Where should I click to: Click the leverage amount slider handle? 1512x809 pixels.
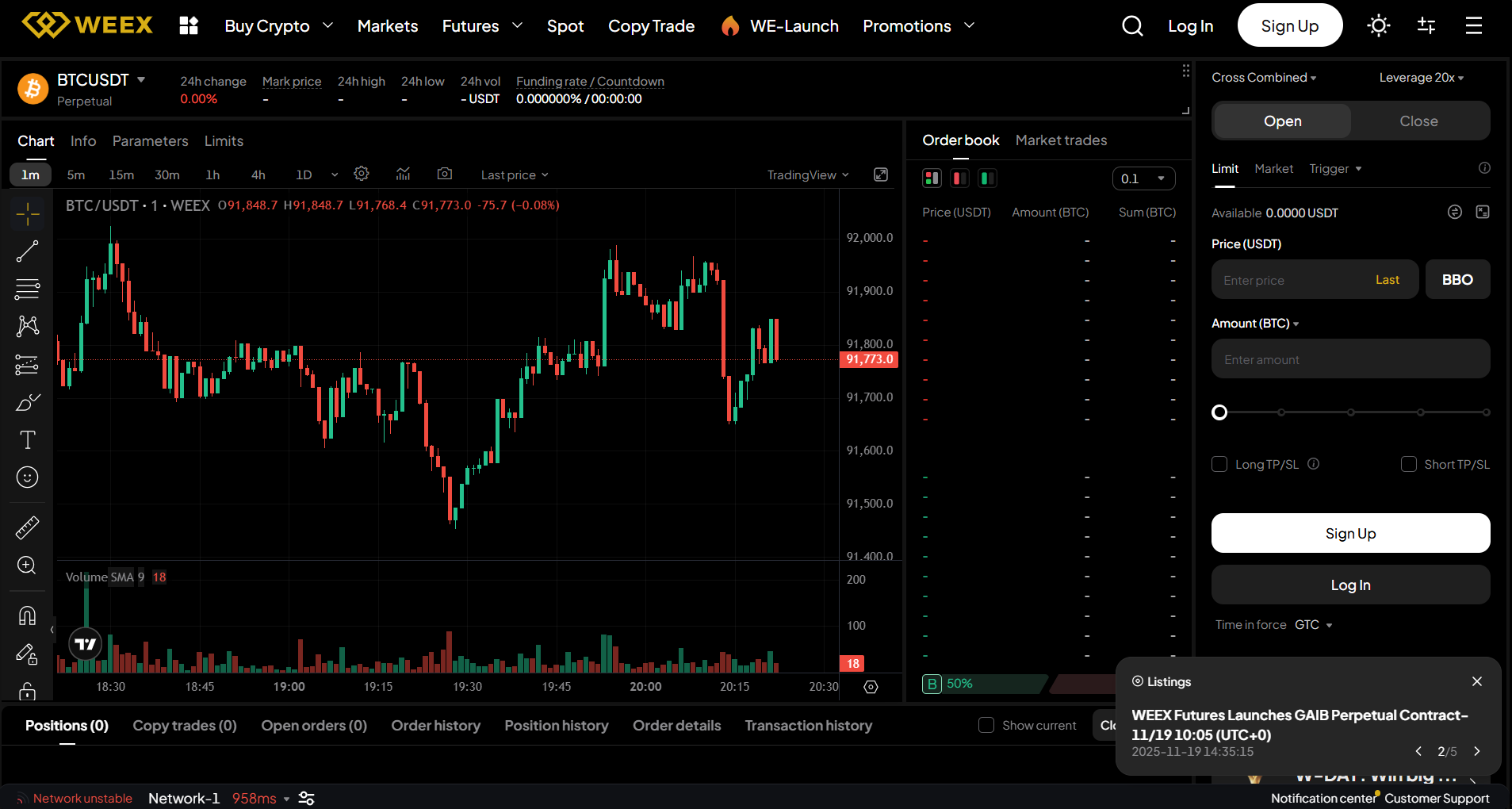coord(1219,412)
